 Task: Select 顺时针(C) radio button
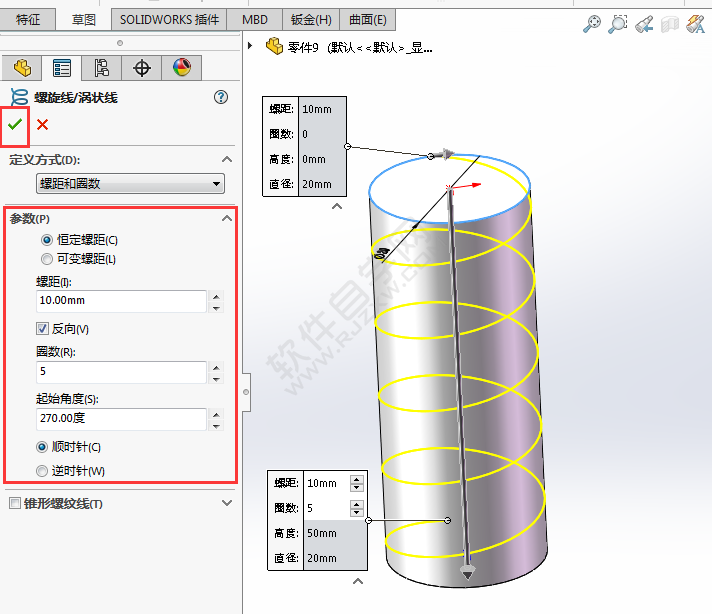coord(42,447)
